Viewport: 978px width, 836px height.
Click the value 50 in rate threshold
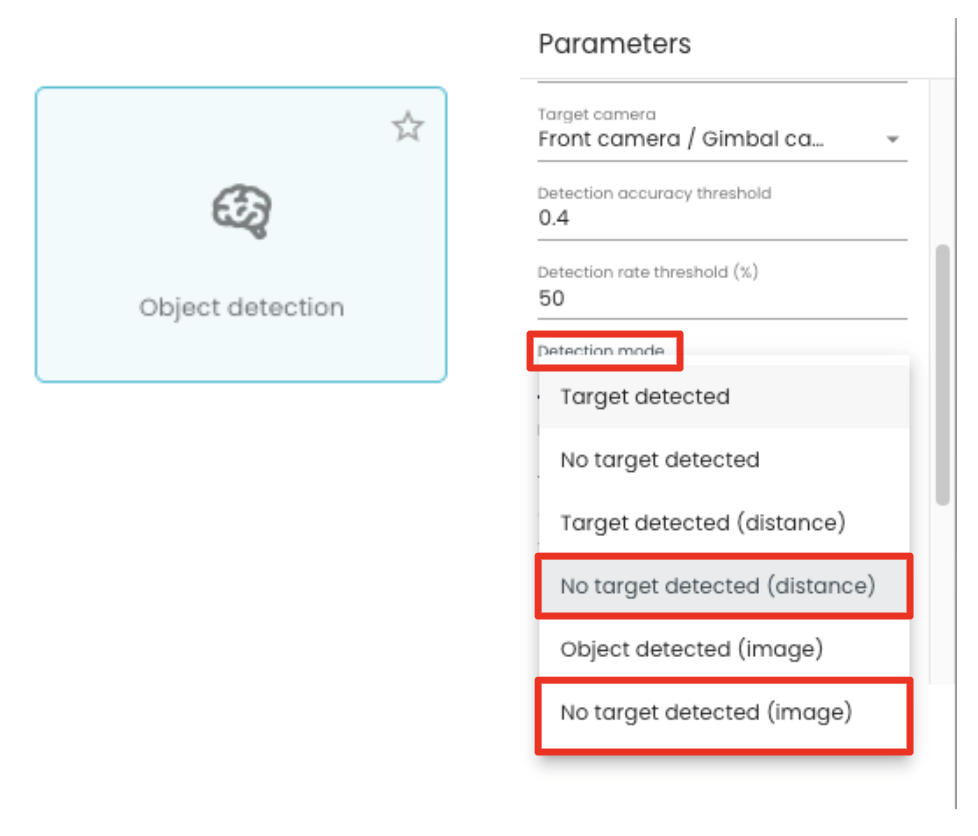[x=551, y=298]
